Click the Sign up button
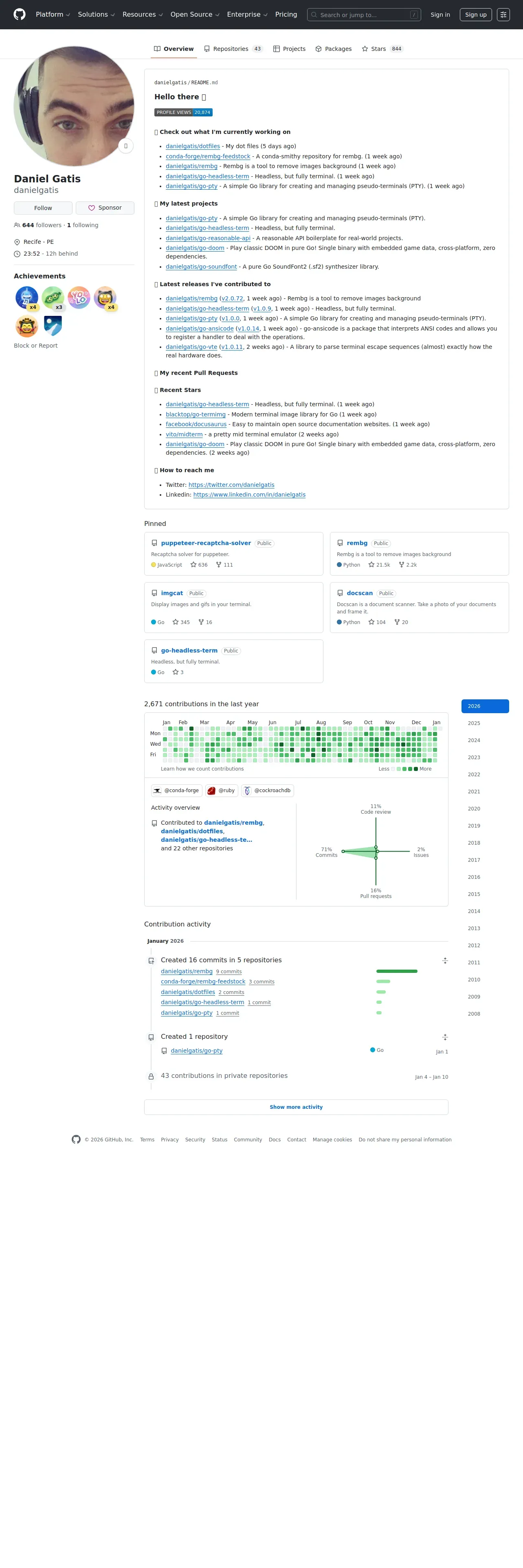The image size is (523, 1568). 475,15
